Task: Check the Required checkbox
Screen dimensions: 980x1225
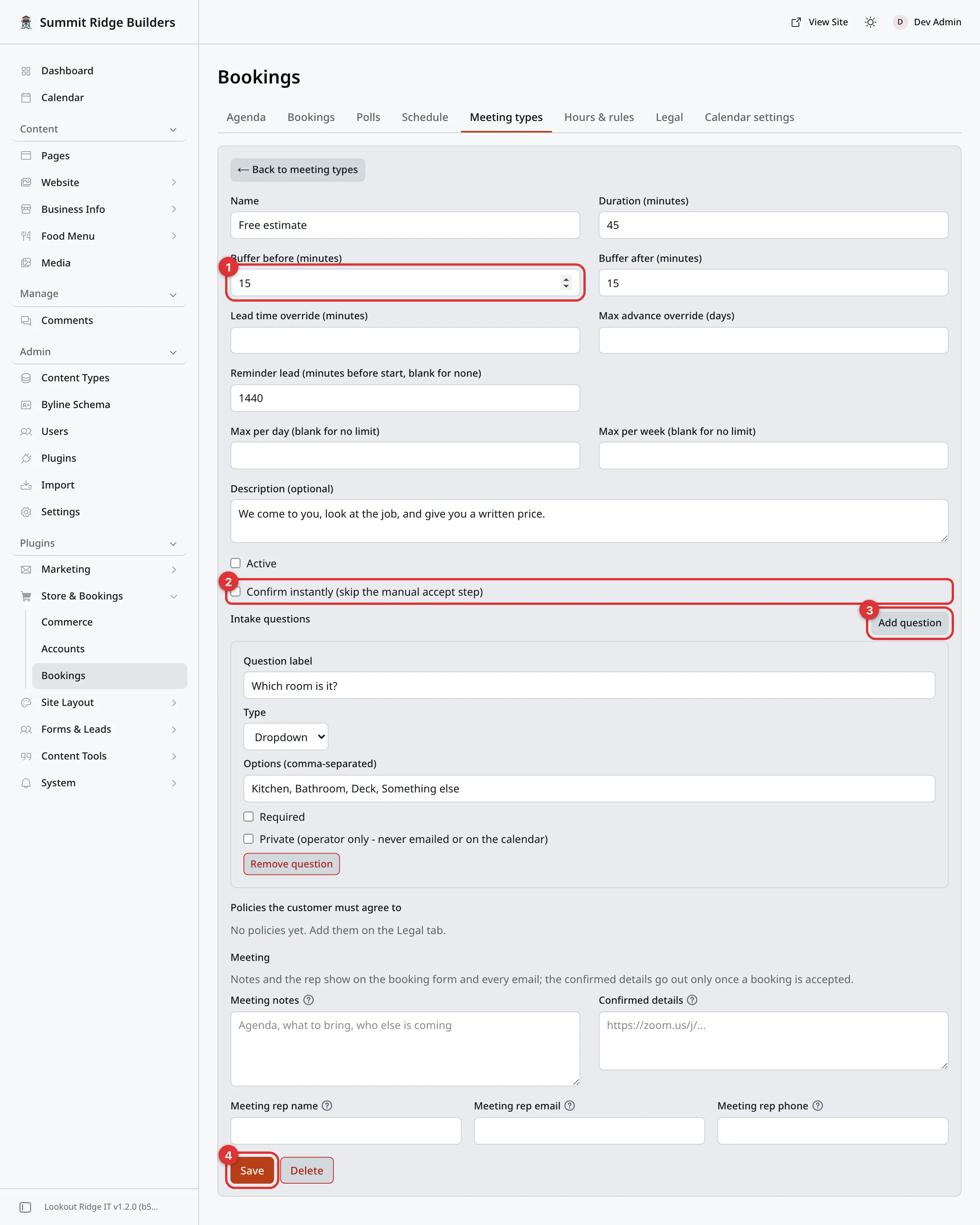Action: click(x=249, y=817)
